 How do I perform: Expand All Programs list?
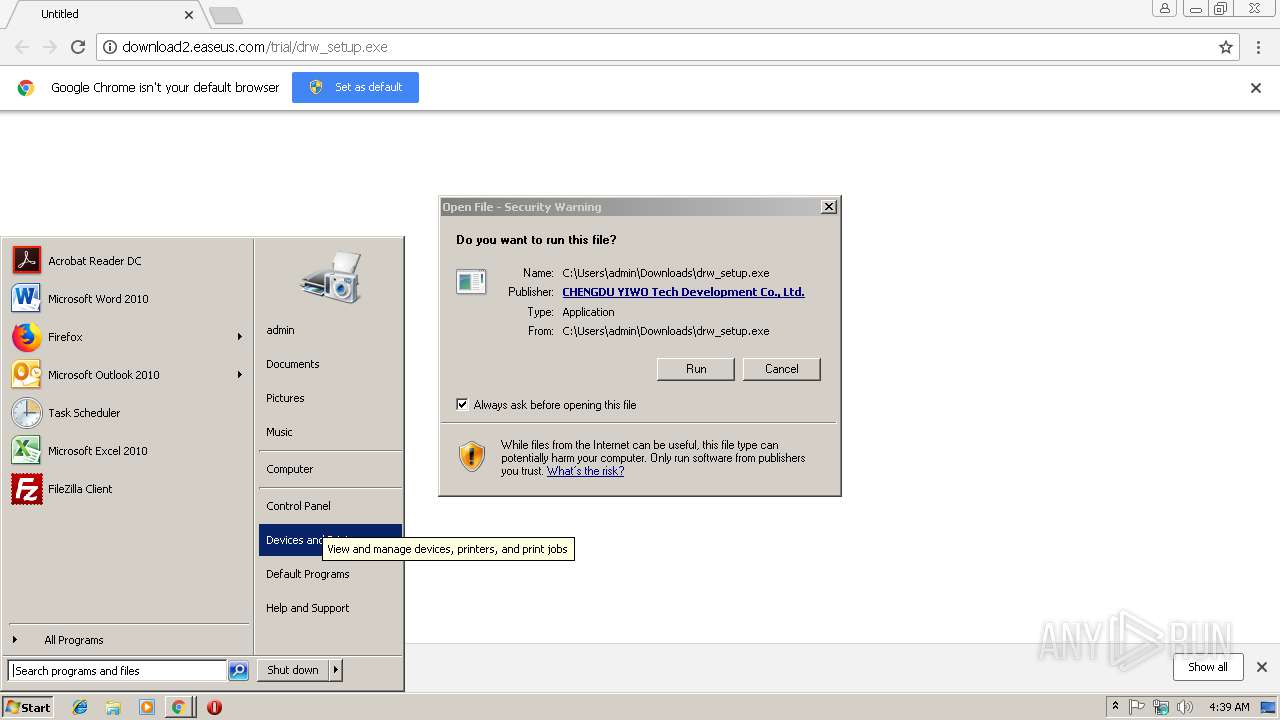coord(127,640)
